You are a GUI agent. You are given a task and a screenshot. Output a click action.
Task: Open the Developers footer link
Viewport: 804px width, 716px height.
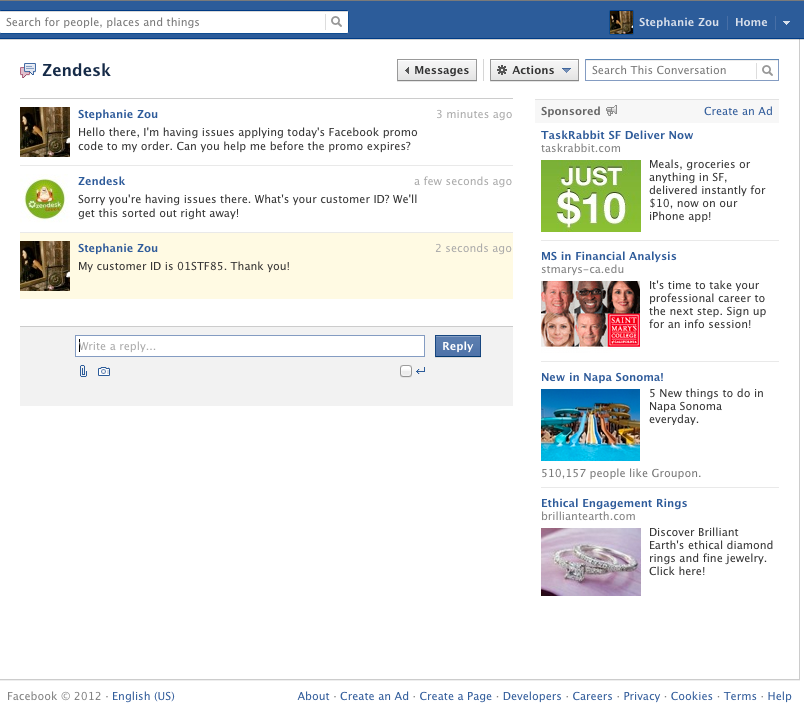tap(532, 696)
